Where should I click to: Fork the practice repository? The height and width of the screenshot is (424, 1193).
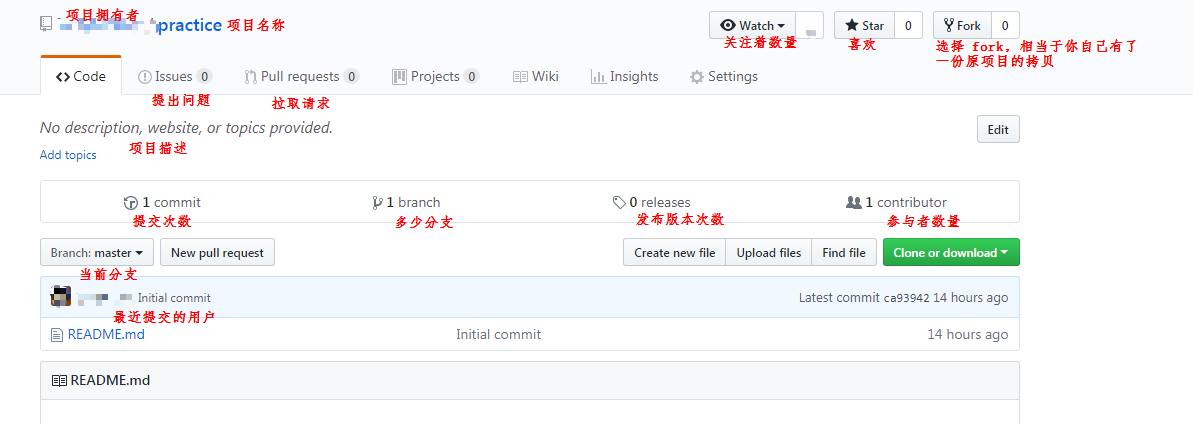pos(962,25)
